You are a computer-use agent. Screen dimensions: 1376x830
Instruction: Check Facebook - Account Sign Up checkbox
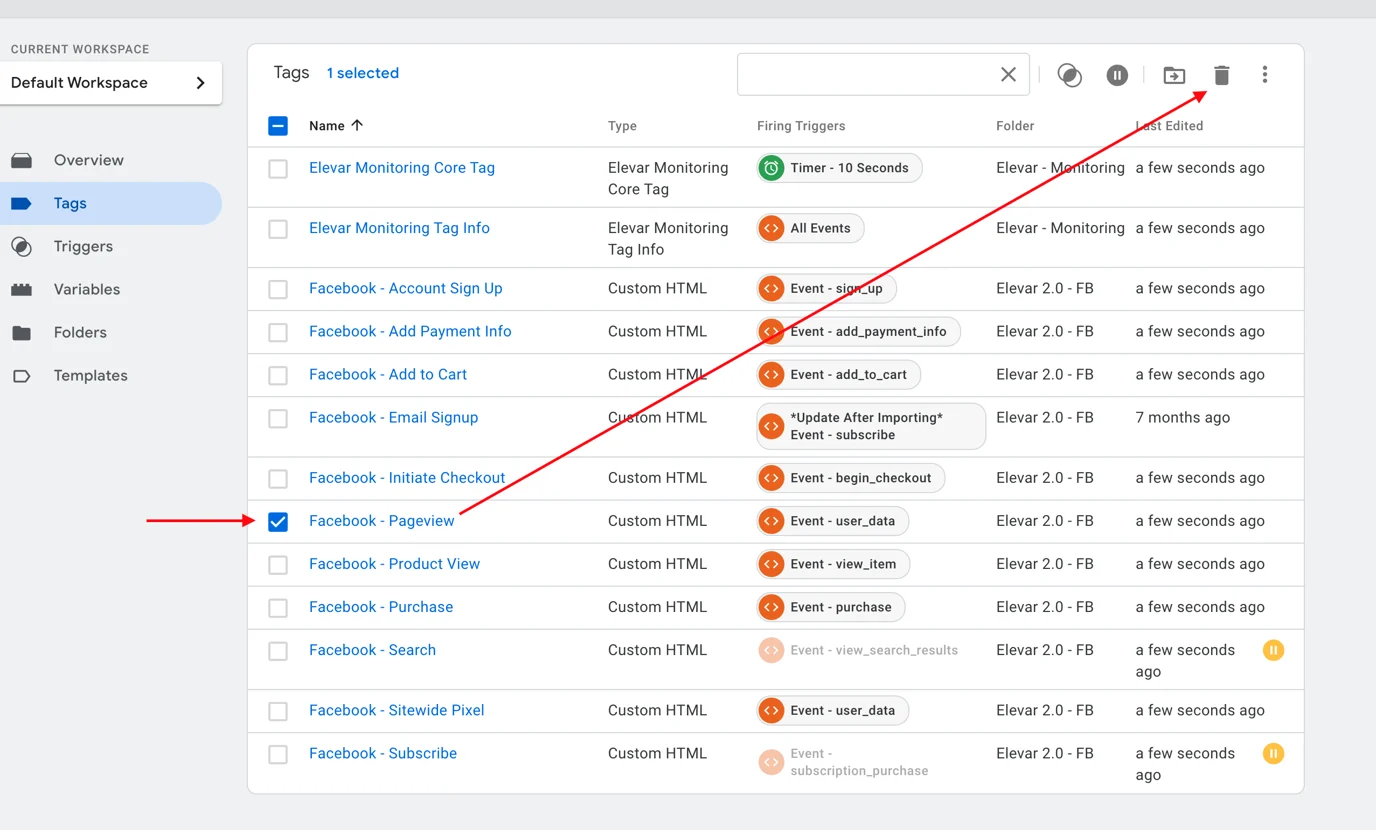click(278, 289)
